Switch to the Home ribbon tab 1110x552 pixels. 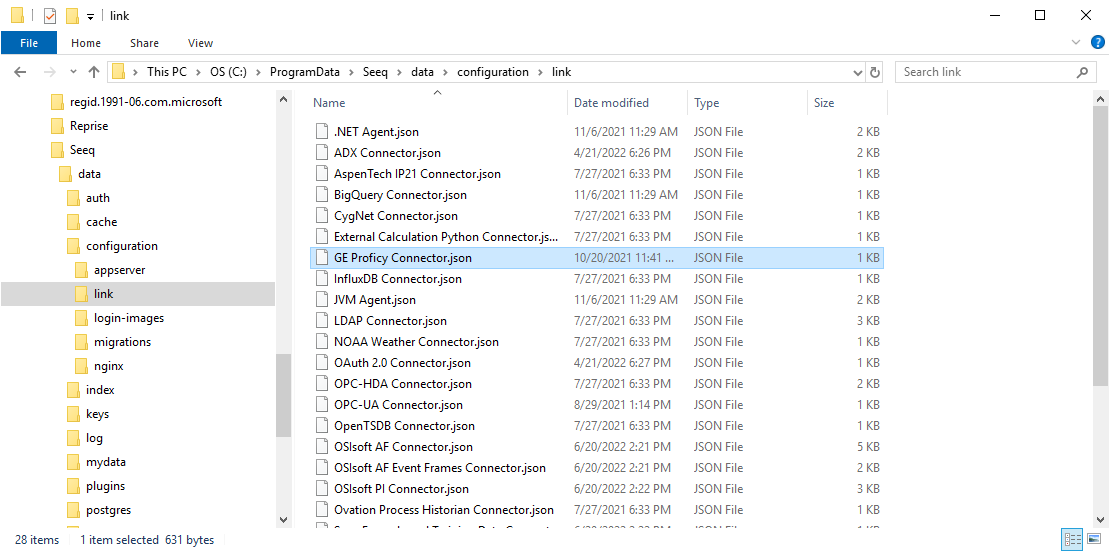86,43
